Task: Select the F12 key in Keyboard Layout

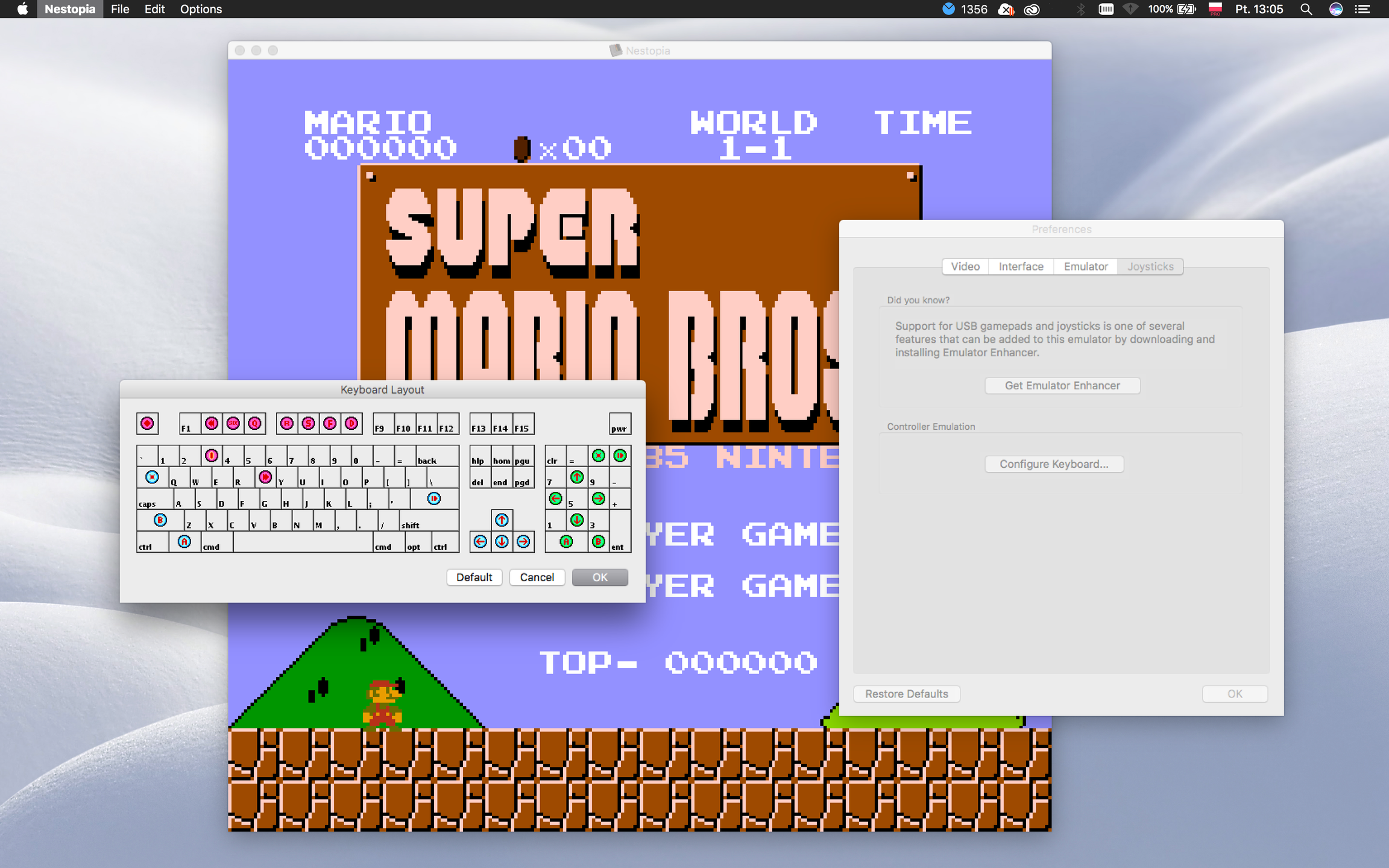Action: 448,423
